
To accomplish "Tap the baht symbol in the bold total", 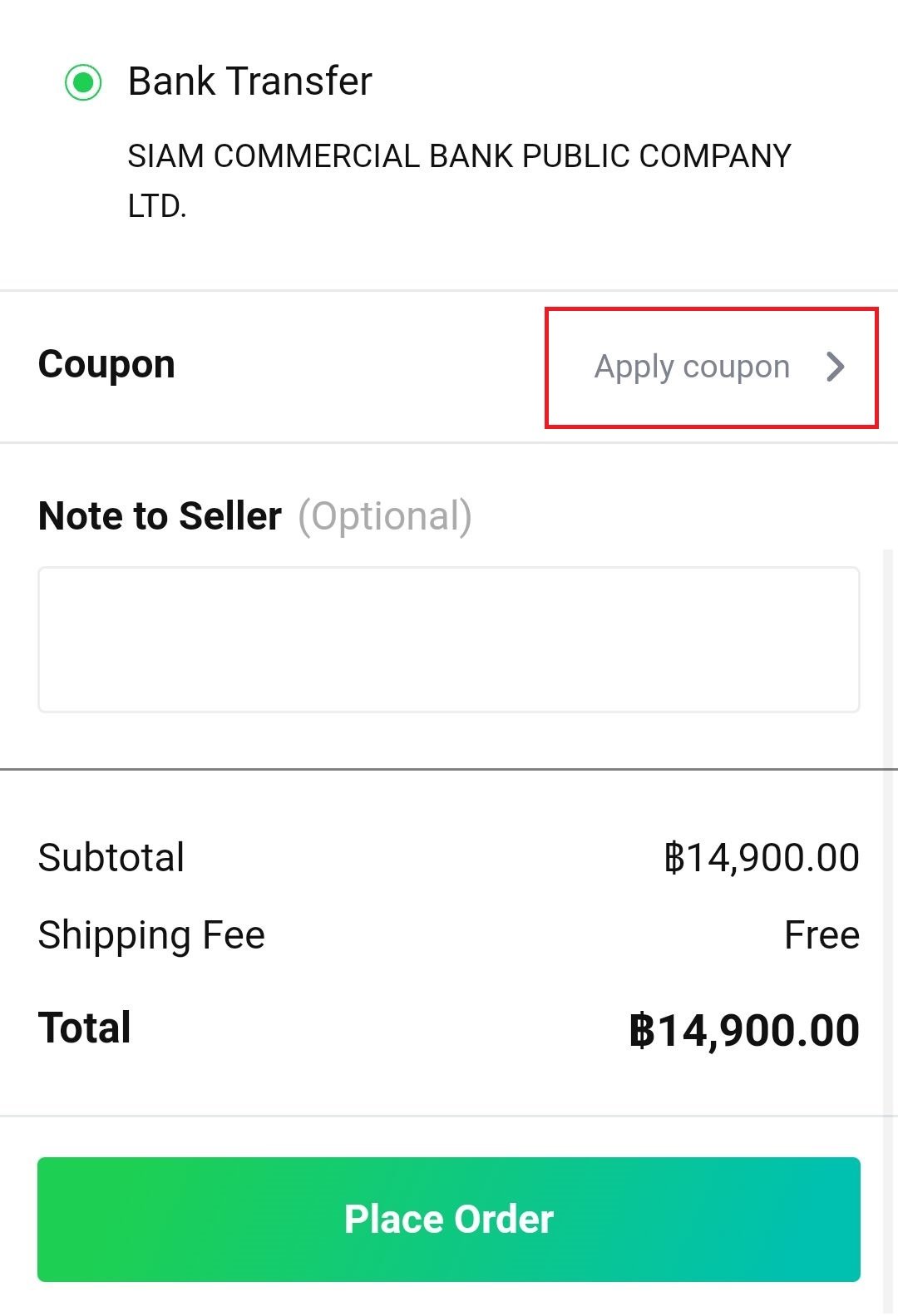I will [x=641, y=1030].
